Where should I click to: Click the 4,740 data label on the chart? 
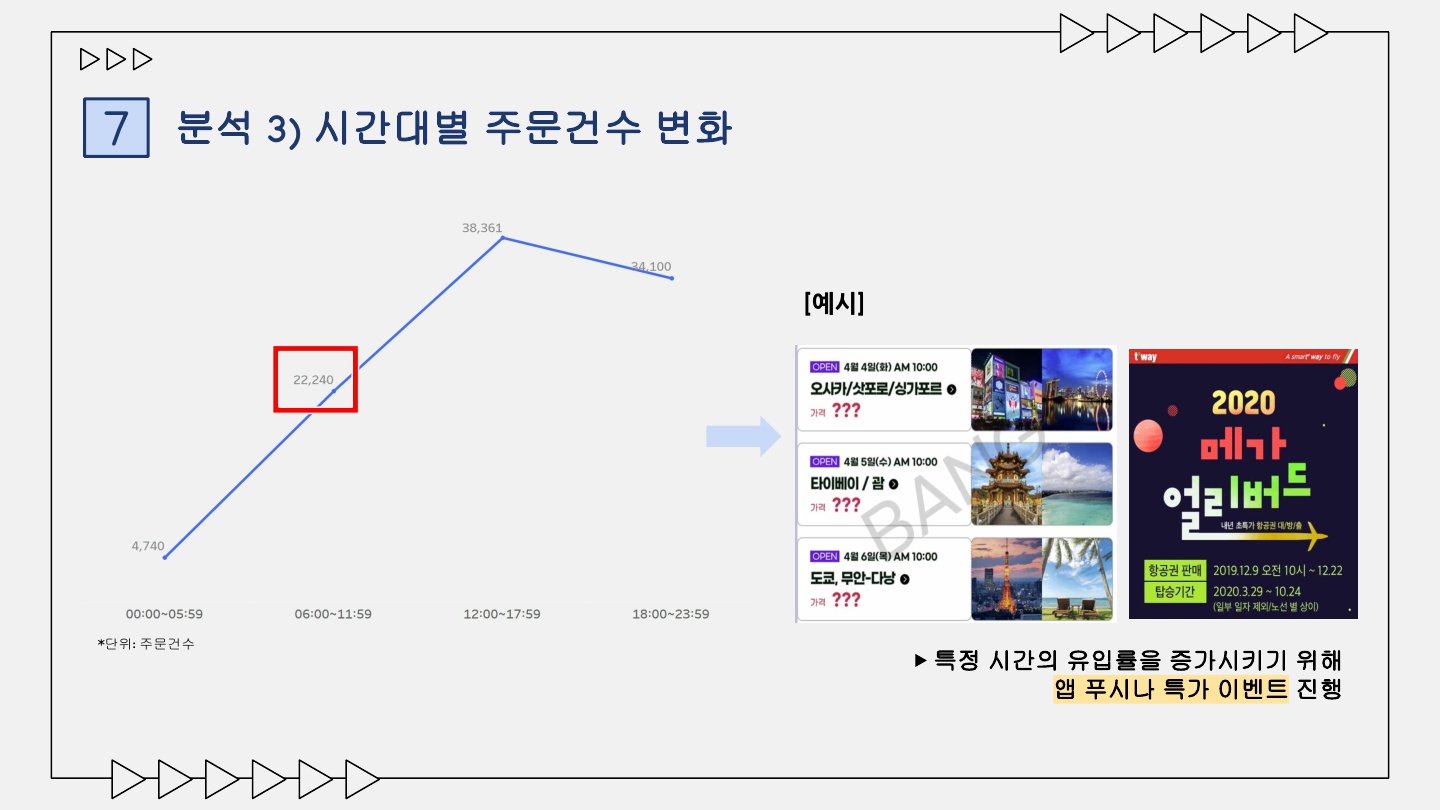148,546
